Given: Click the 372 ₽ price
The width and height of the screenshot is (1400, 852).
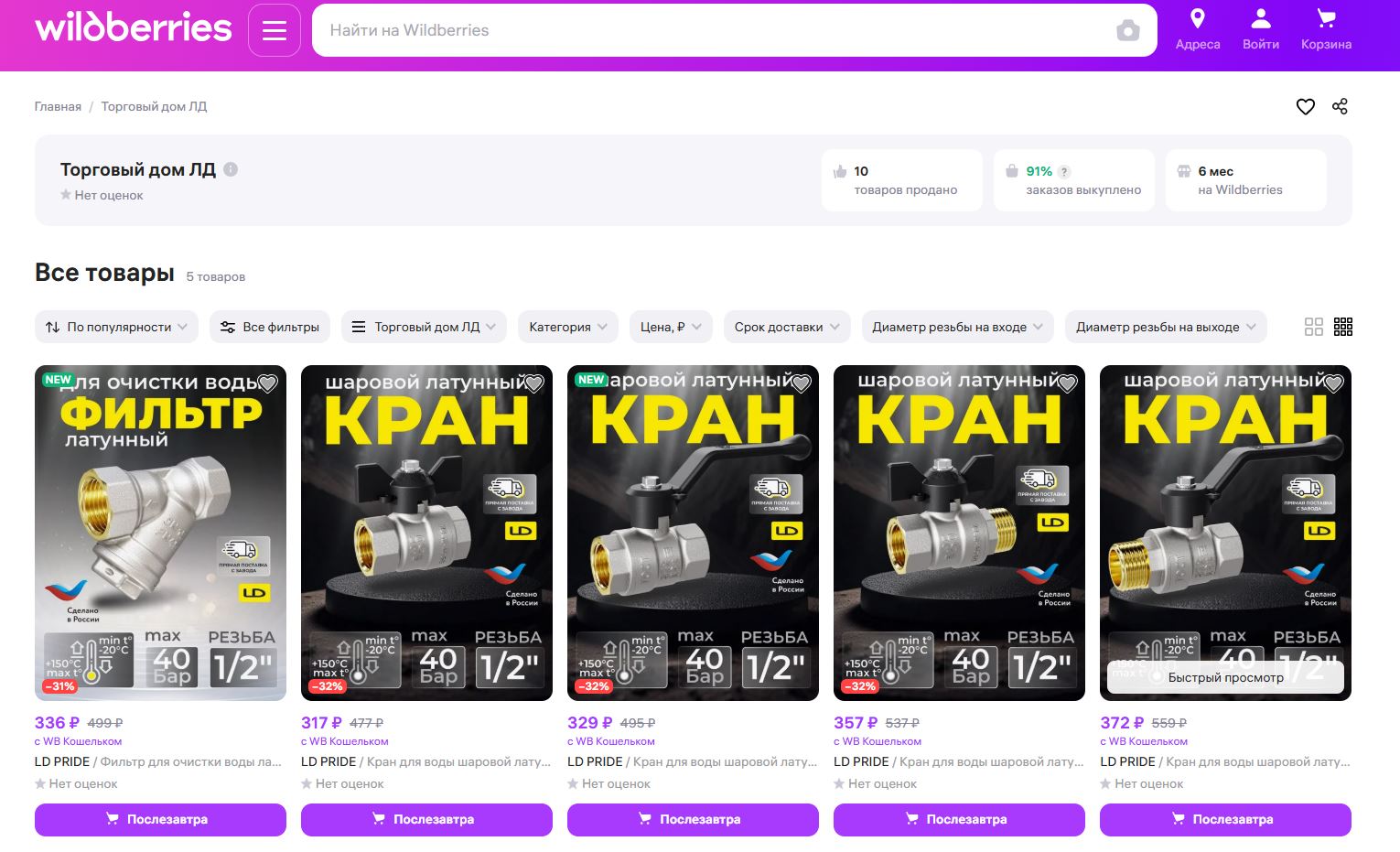Looking at the screenshot, I should tap(1122, 722).
